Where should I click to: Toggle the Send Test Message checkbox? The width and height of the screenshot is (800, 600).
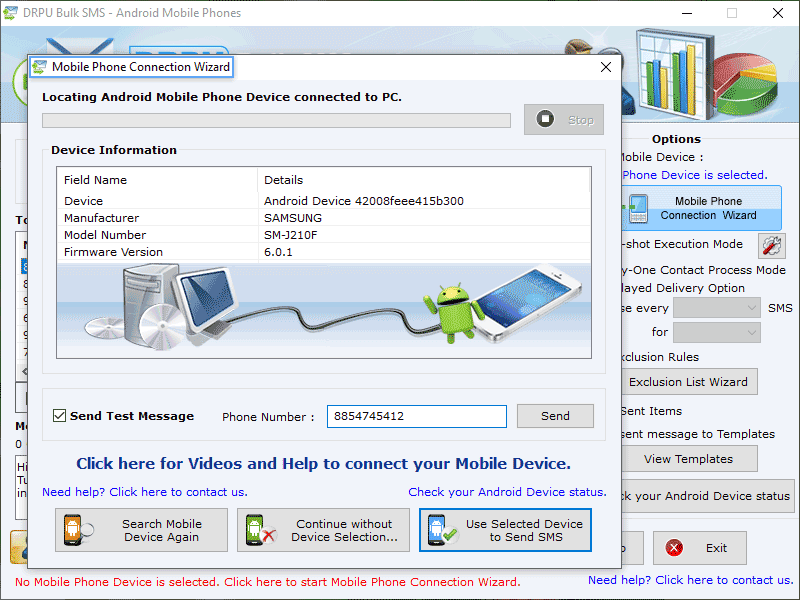(59, 416)
